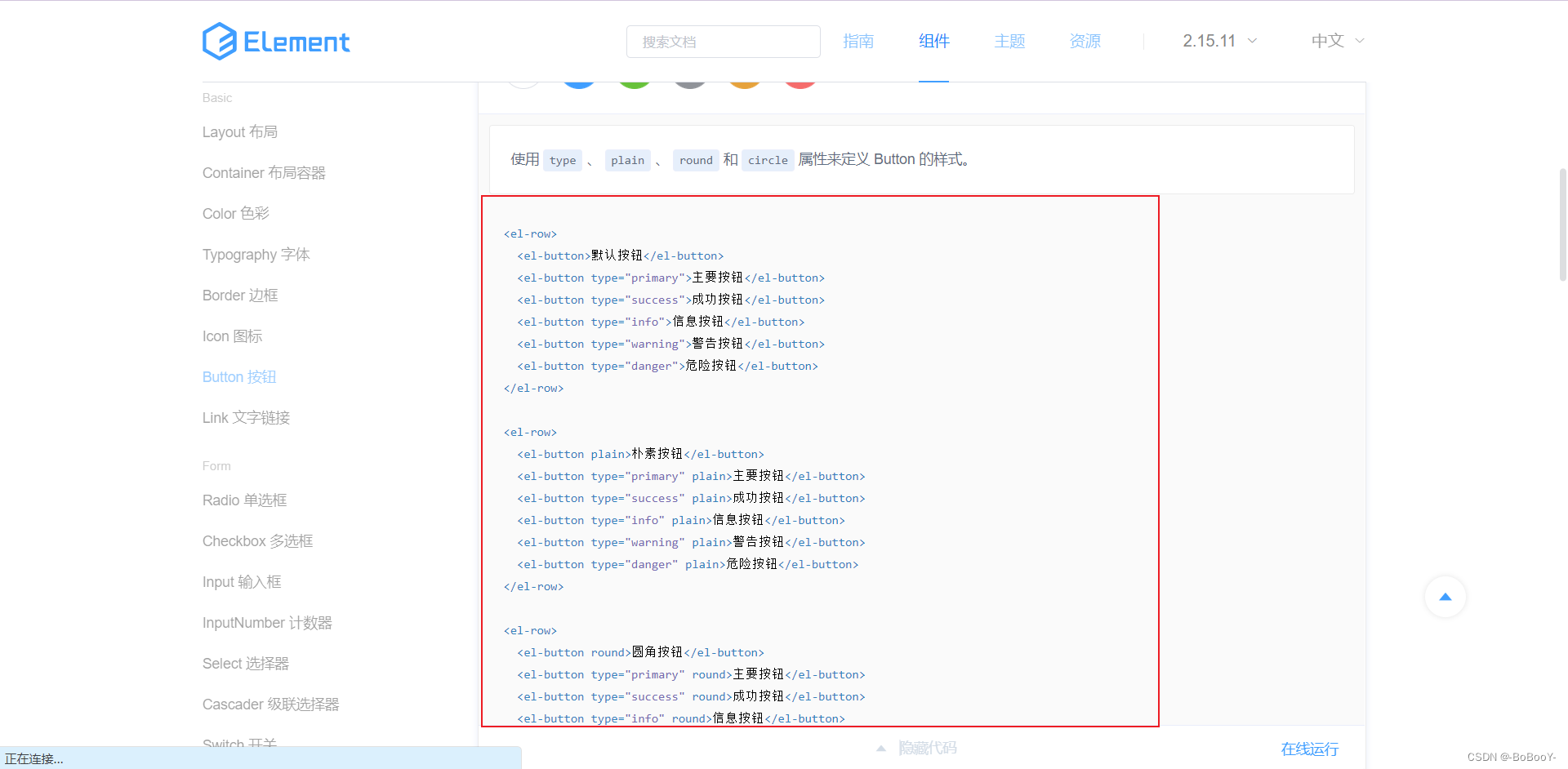
Task: Click code line plain>朴素按钮
Action: coord(641,454)
